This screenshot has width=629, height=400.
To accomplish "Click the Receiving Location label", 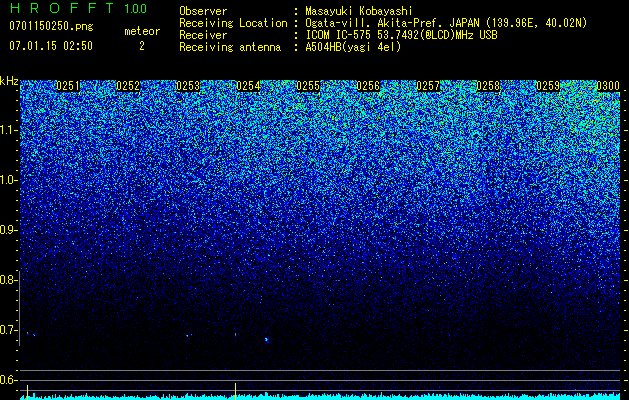I will (233, 23).
